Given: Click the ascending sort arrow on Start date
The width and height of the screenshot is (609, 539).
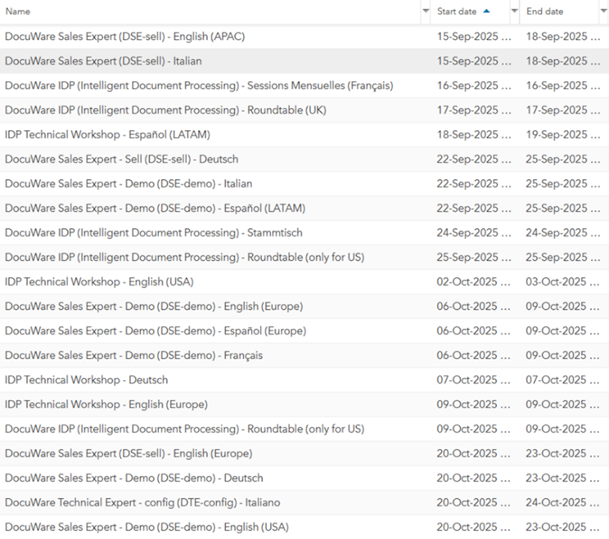Looking at the screenshot, I should pyautogui.click(x=486, y=12).
